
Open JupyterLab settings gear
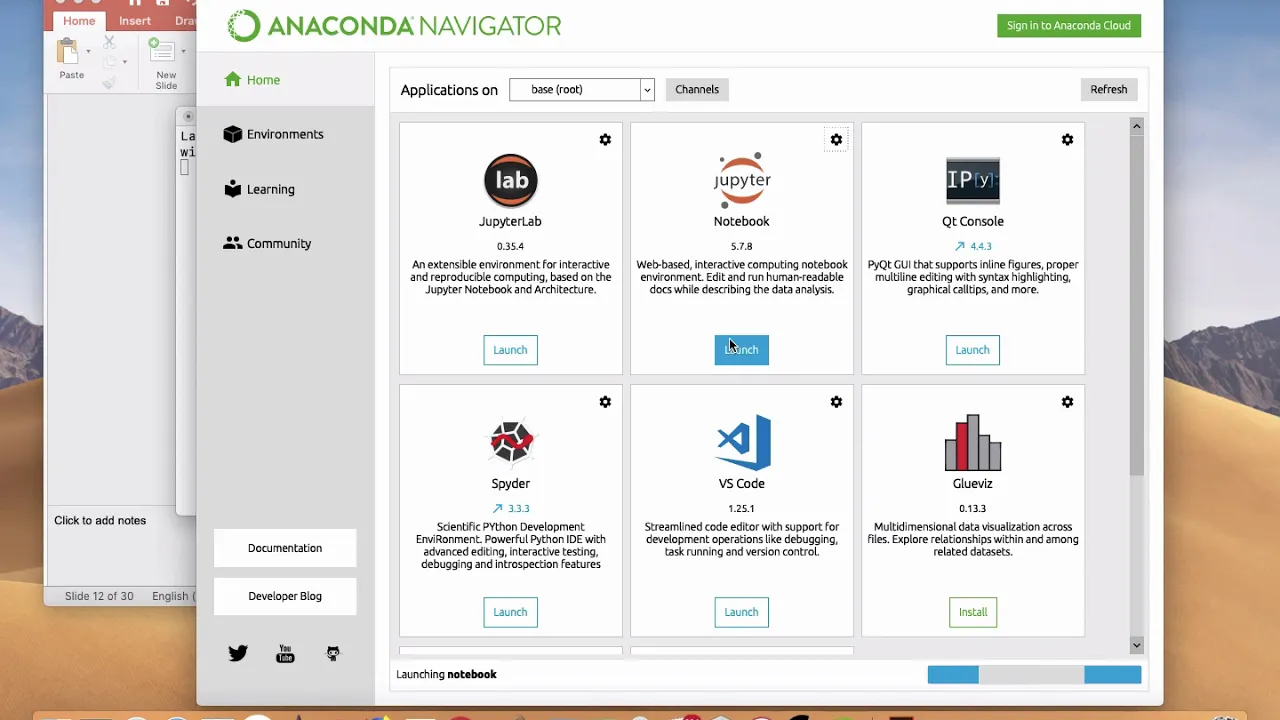coord(605,140)
